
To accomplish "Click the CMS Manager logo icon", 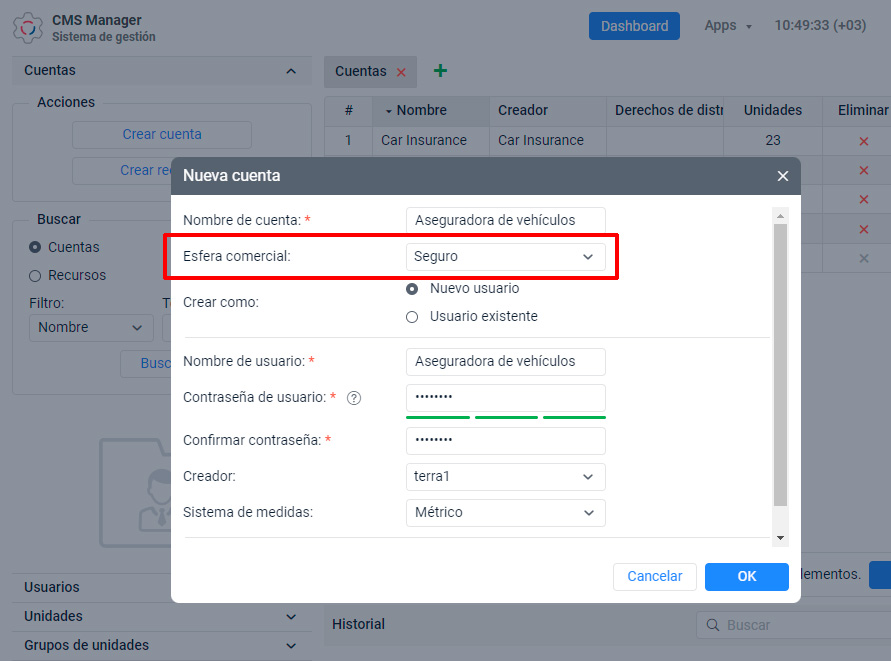I will pos(28,27).
